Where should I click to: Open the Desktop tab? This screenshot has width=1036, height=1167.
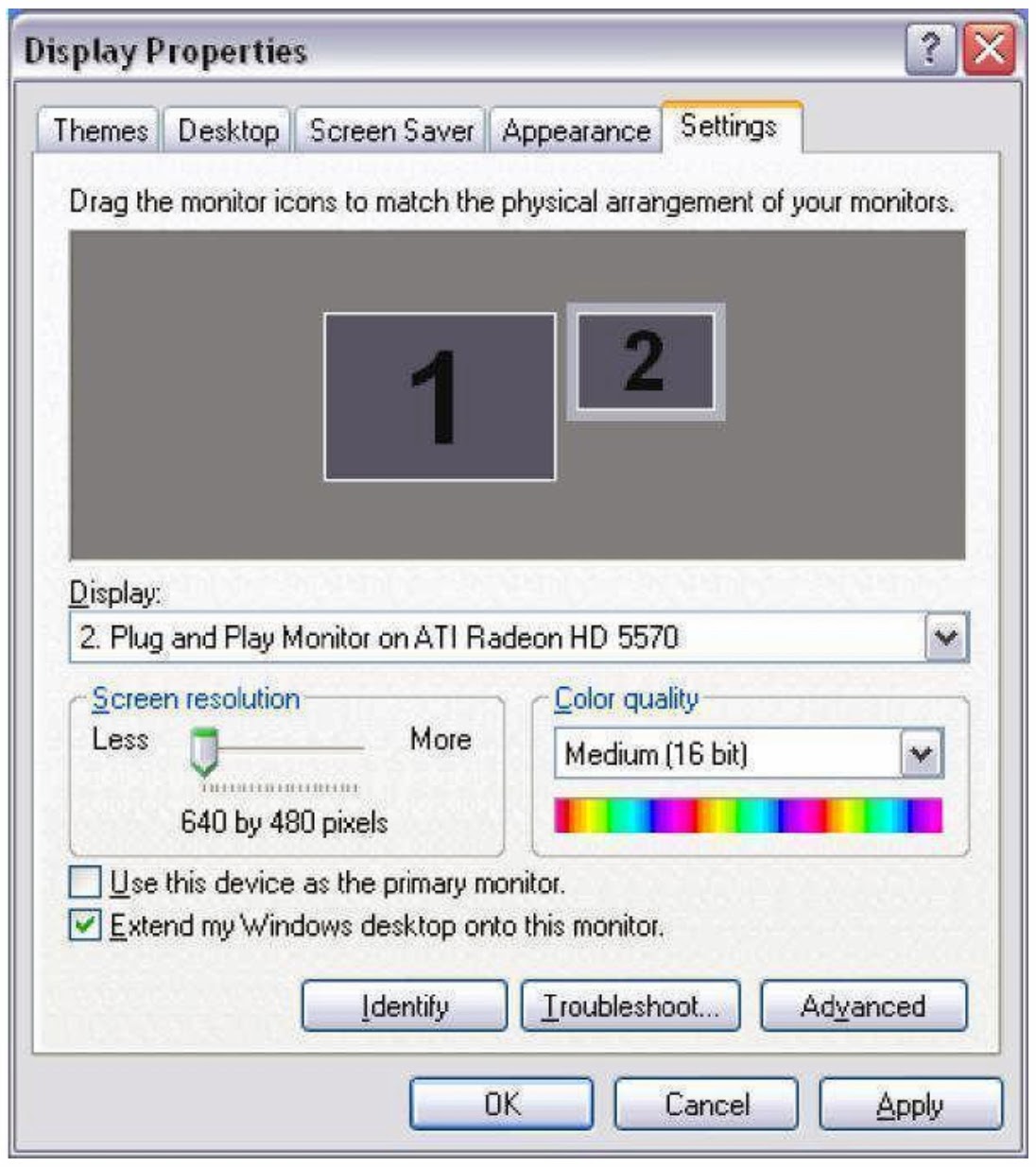228,130
